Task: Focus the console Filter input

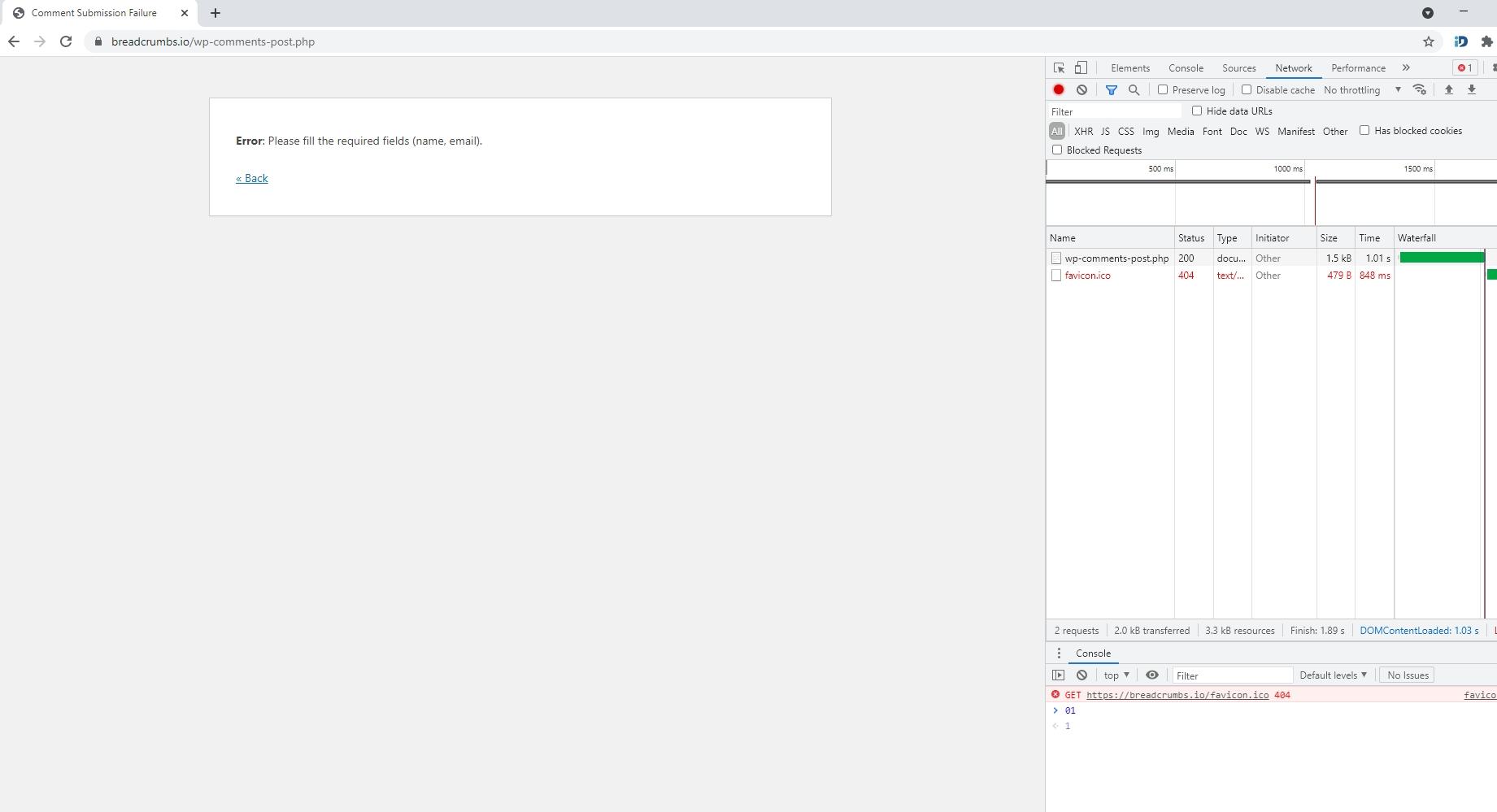Action: coord(1233,675)
